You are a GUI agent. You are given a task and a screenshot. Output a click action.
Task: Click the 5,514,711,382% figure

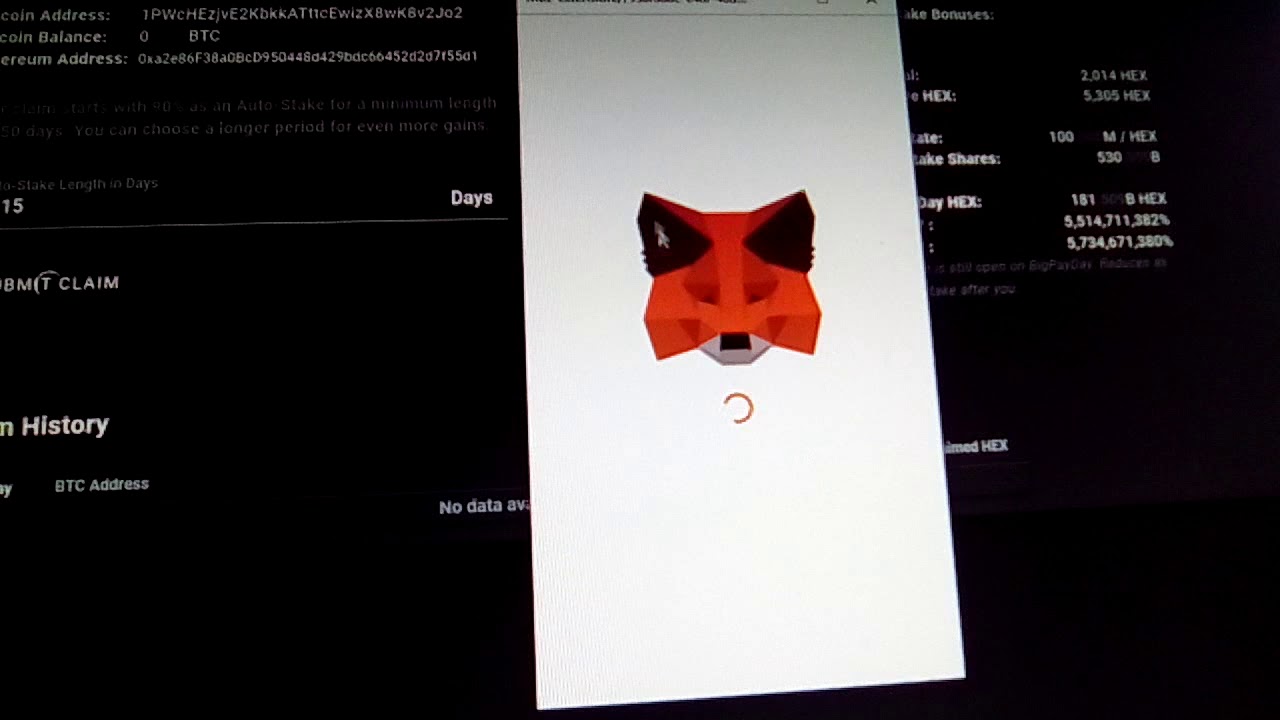1117,221
